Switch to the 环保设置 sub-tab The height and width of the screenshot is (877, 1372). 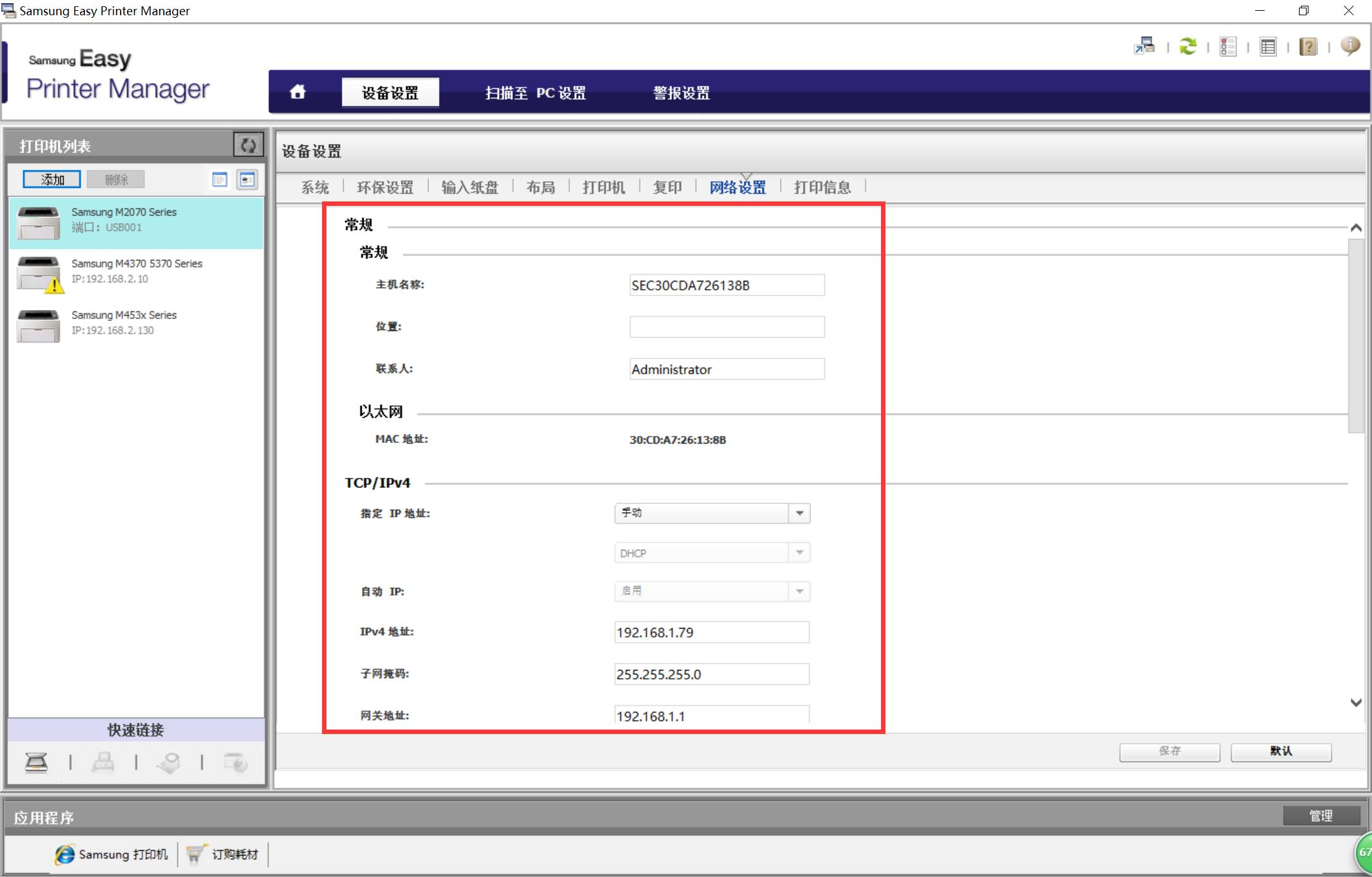point(385,187)
